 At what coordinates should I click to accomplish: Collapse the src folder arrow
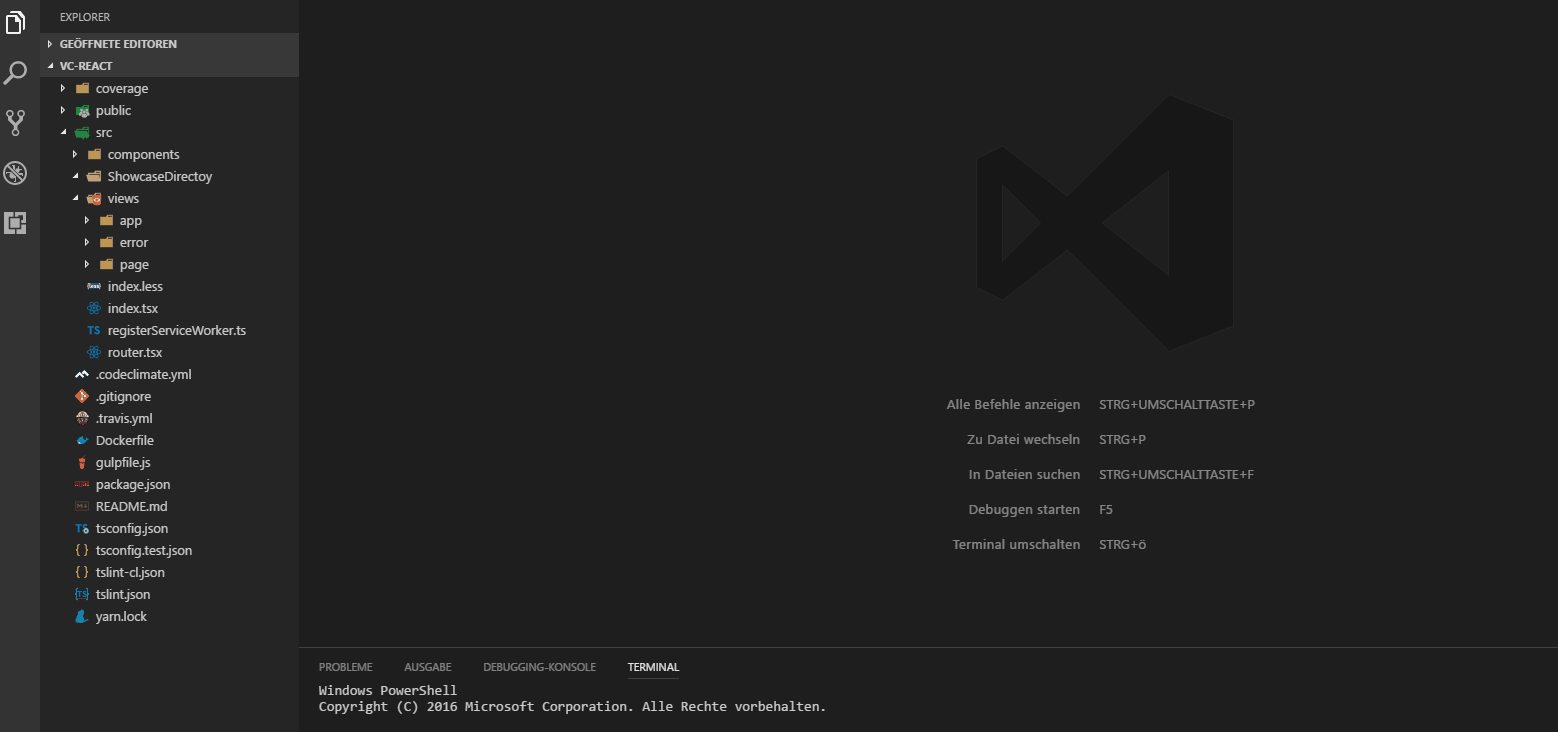(62, 132)
